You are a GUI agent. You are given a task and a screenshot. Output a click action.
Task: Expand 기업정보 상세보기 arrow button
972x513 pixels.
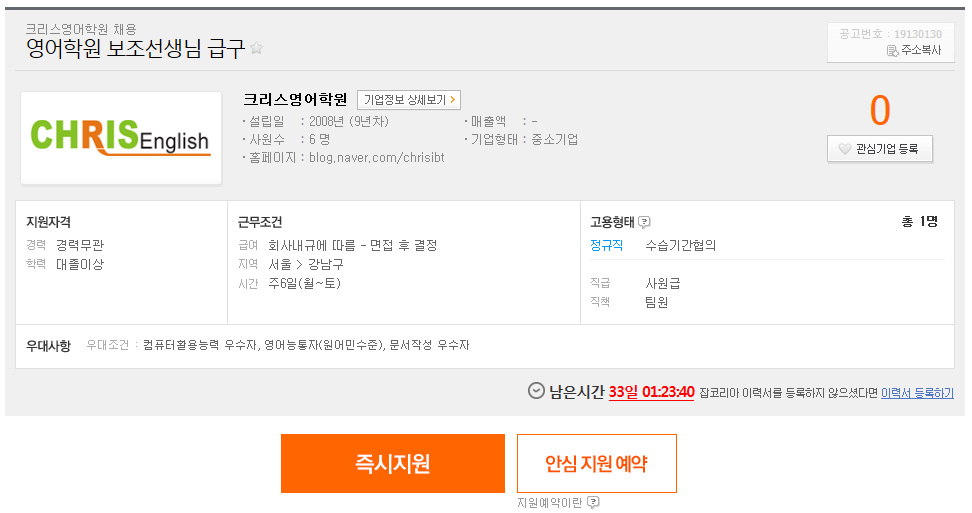(409, 100)
